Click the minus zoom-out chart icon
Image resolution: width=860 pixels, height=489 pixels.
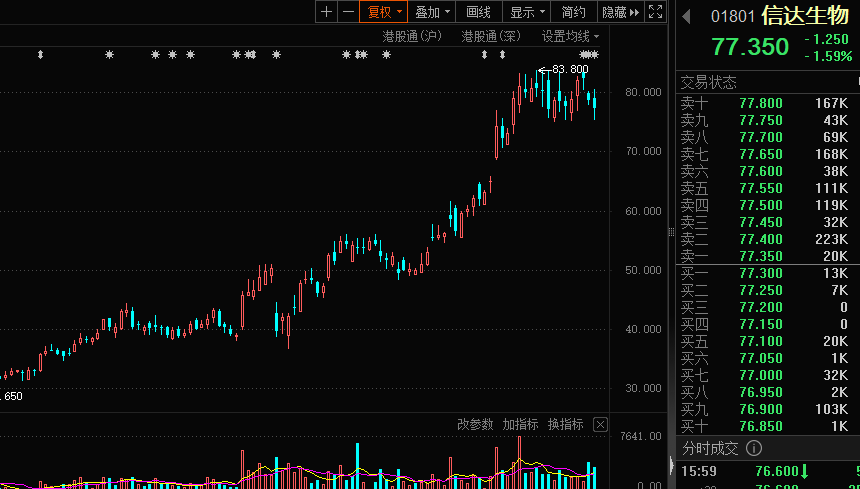pyautogui.click(x=347, y=12)
